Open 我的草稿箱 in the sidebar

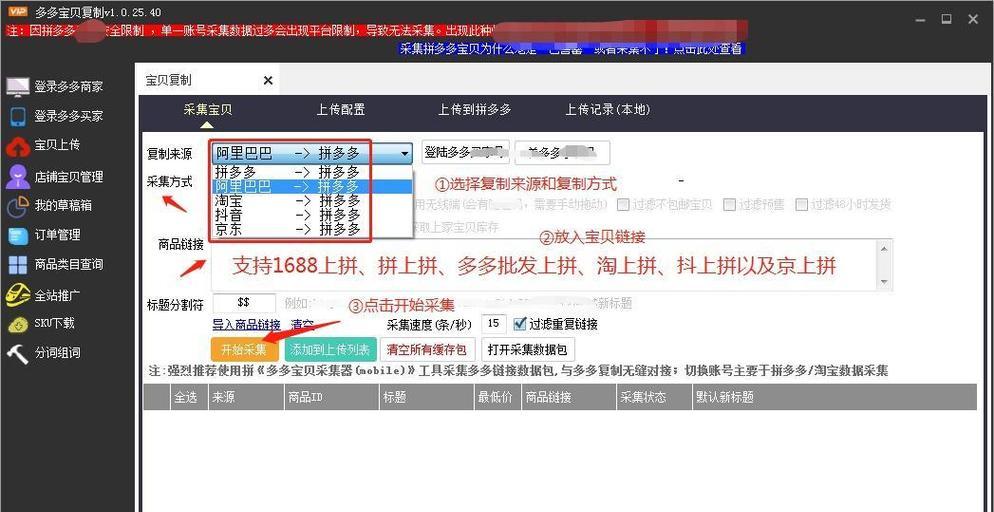click(49, 206)
